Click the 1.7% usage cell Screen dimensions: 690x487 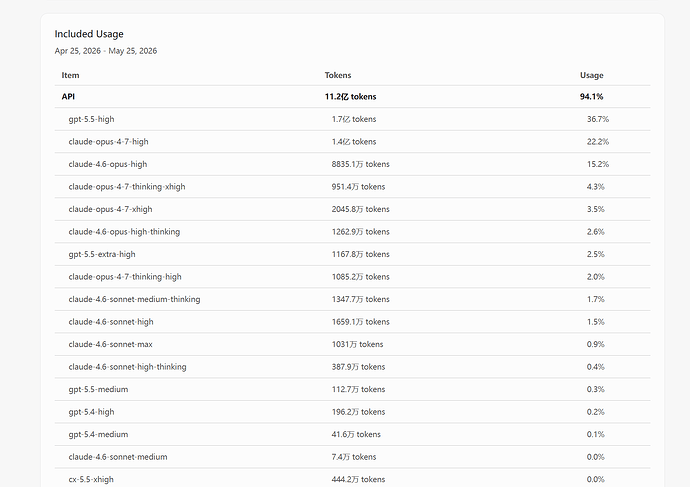[596, 299]
